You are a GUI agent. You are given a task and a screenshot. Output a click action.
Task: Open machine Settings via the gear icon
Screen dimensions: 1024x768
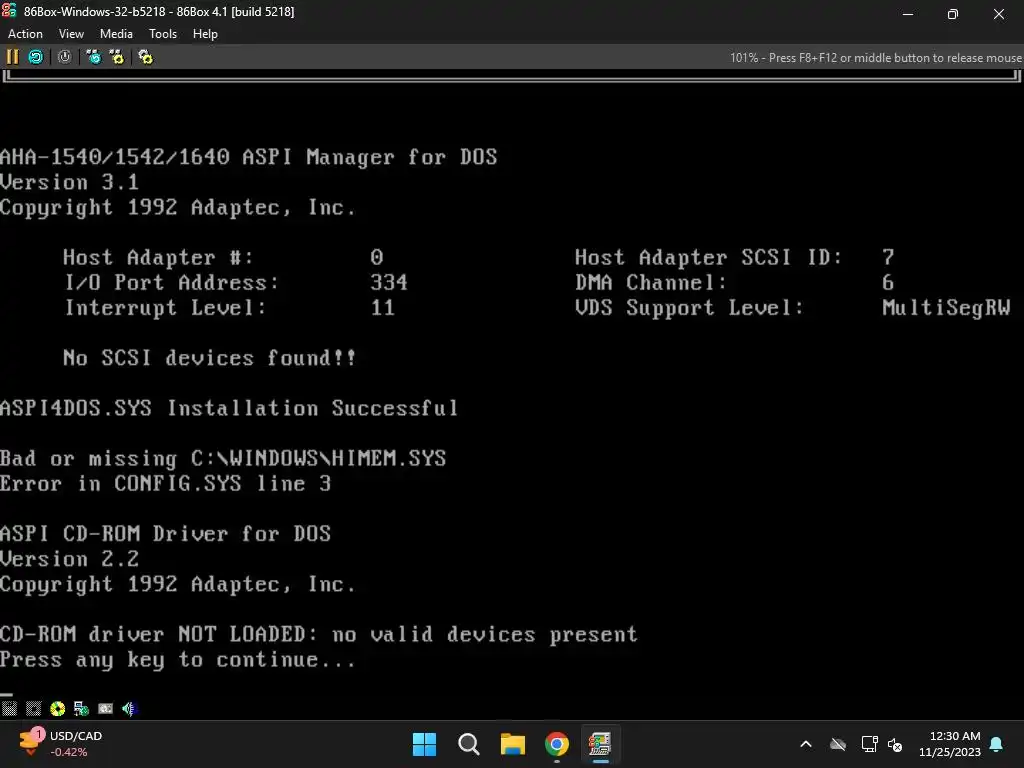click(145, 57)
